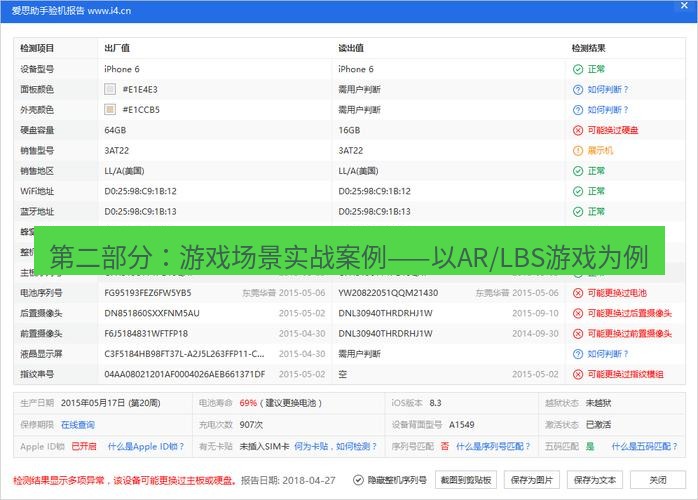Click the green check icon for 蓝牙地址
The width and height of the screenshot is (698, 500).
[578, 211]
